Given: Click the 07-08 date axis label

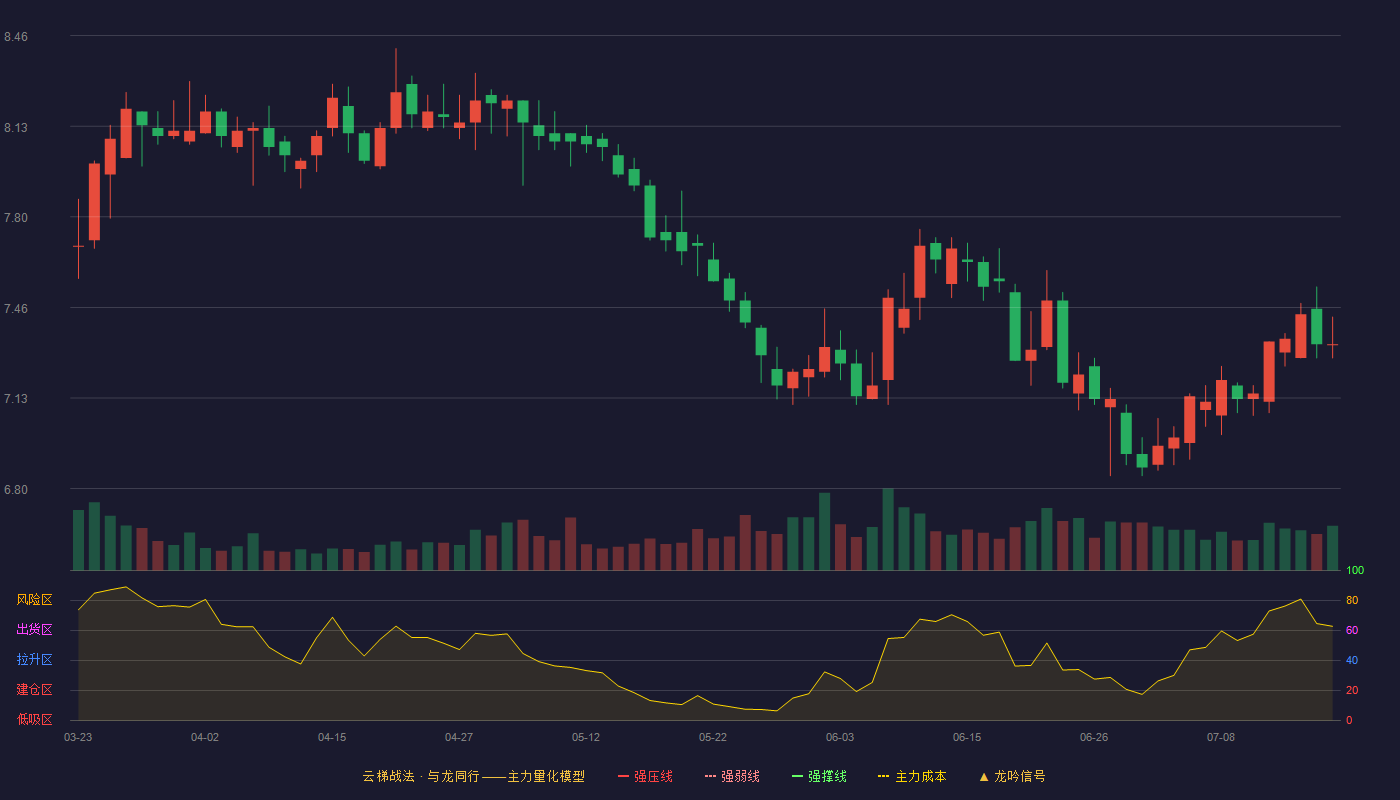Looking at the screenshot, I should tap(1221, 737).
